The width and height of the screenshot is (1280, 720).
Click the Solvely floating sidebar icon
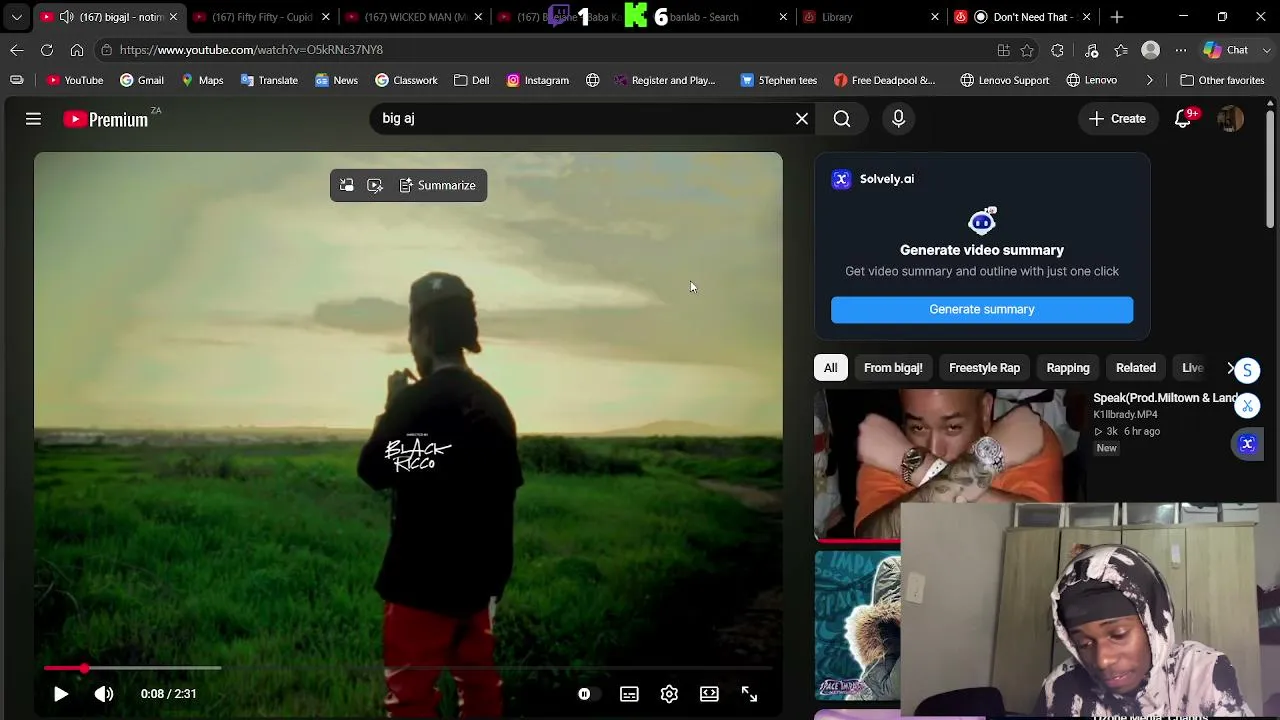(x=1247, y=444)
